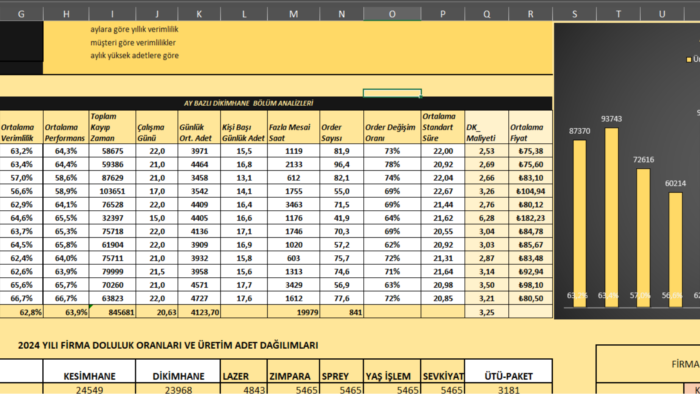Select the 'Ortalama Verimlilik' header cell
This screenshot has height=394, width=700.
[21, 127]
